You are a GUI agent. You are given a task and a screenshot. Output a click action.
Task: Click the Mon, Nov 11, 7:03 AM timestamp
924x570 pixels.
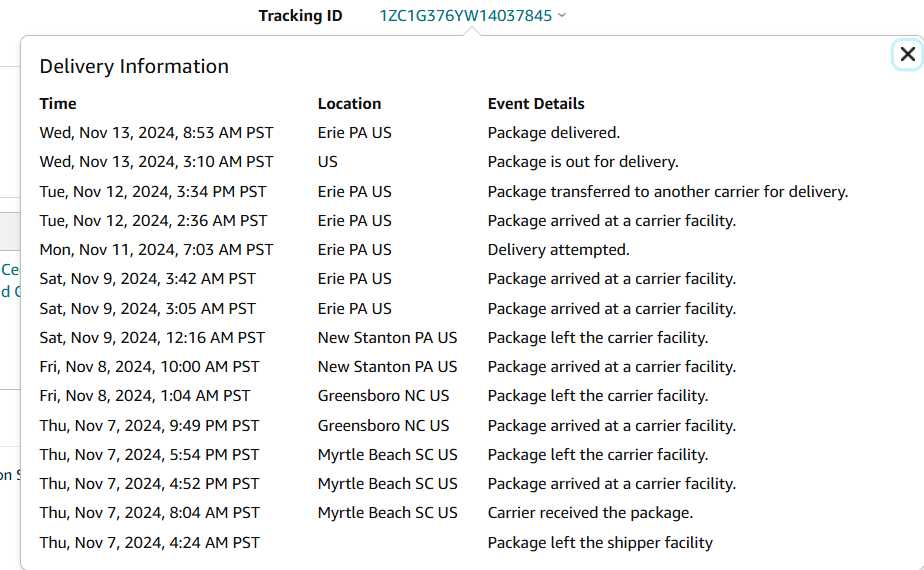[156, 250]
